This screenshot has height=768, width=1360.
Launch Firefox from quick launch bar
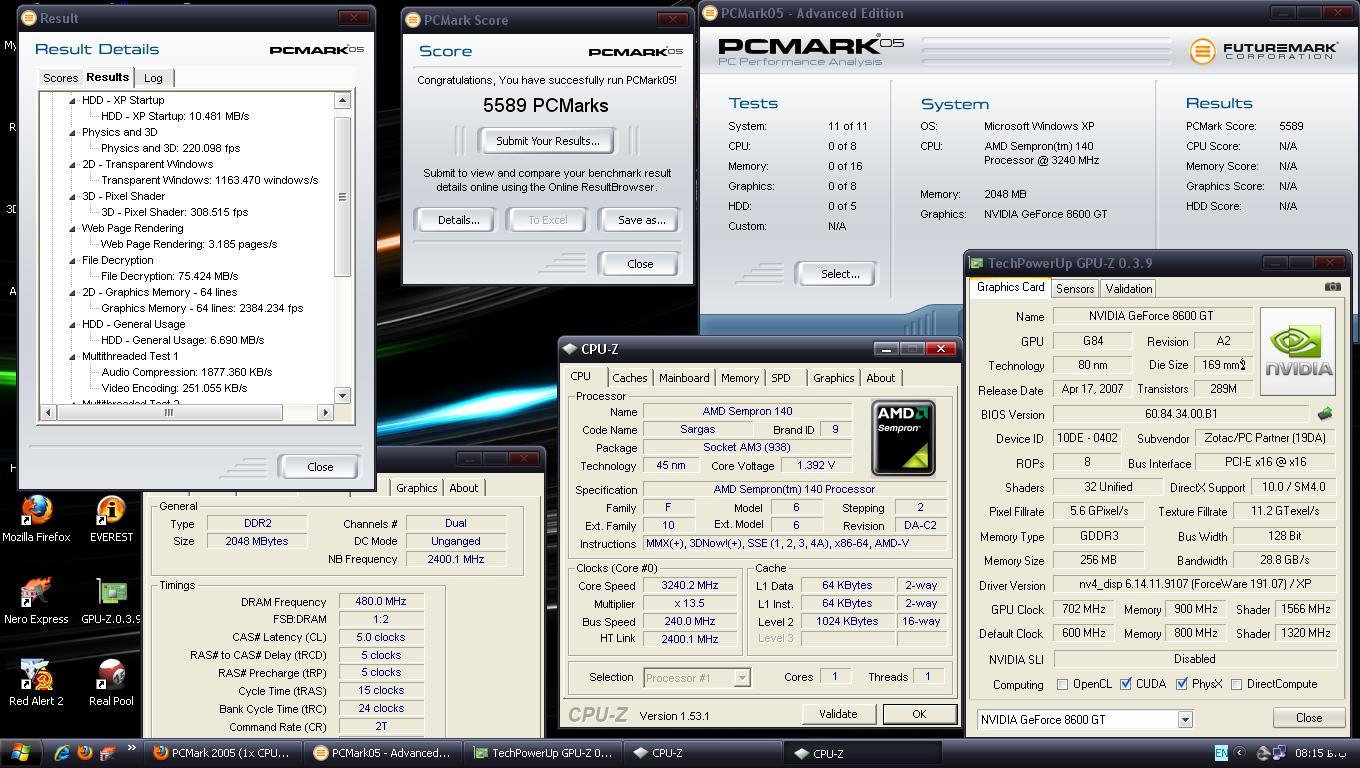point(84,753)
